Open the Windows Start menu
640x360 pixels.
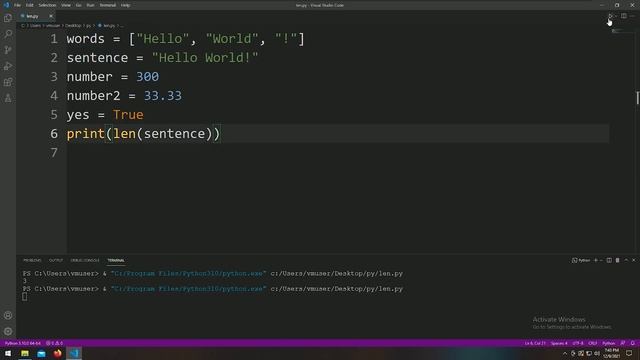8,353
